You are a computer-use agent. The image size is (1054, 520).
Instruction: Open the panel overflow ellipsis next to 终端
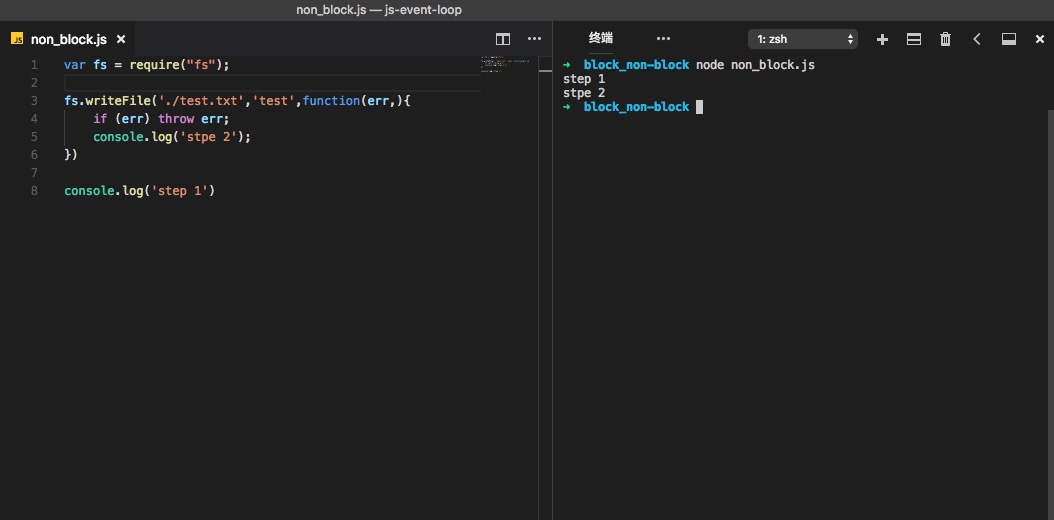pos(663,39)
